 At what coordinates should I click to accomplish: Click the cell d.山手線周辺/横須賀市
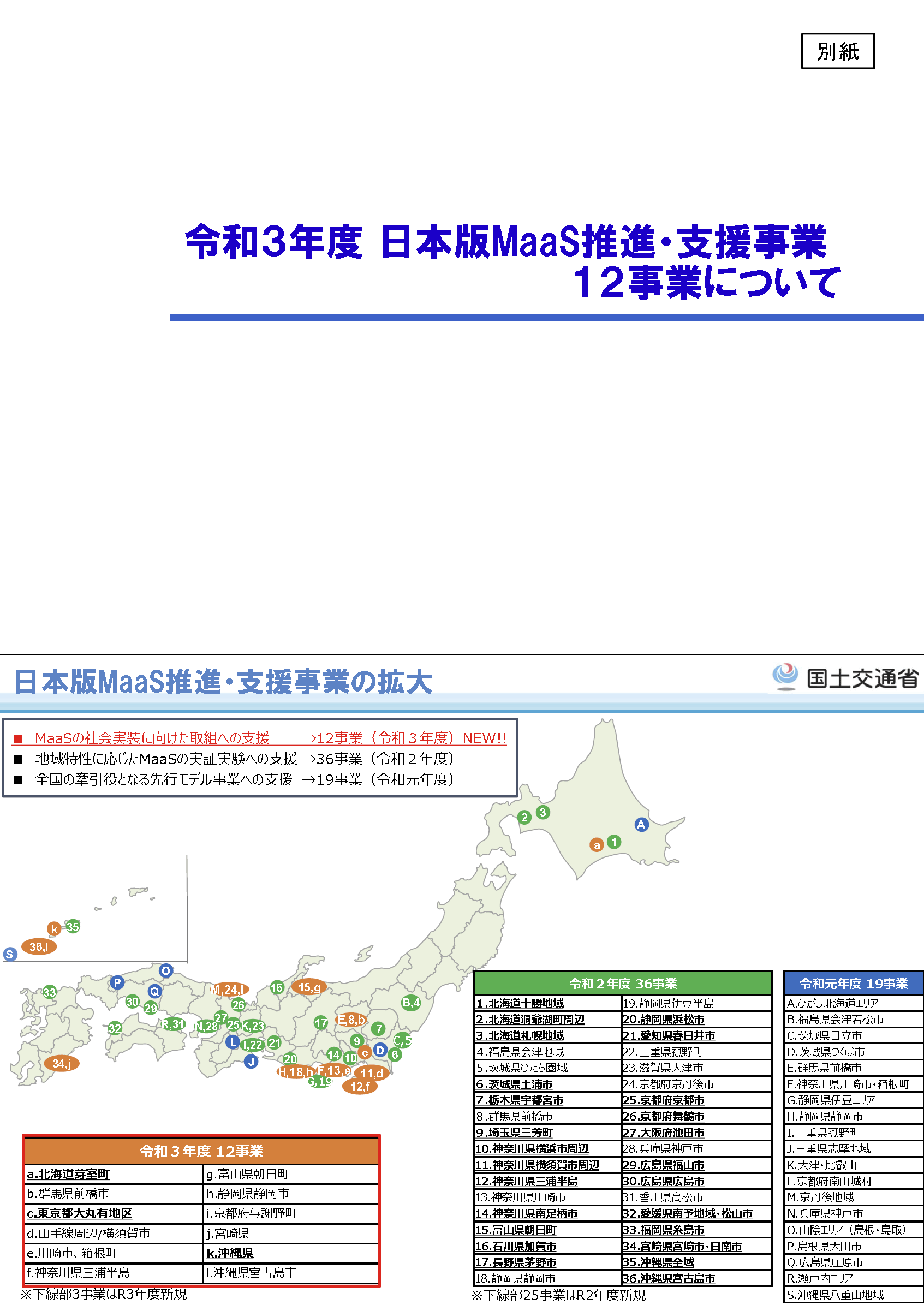point(114,1234)
